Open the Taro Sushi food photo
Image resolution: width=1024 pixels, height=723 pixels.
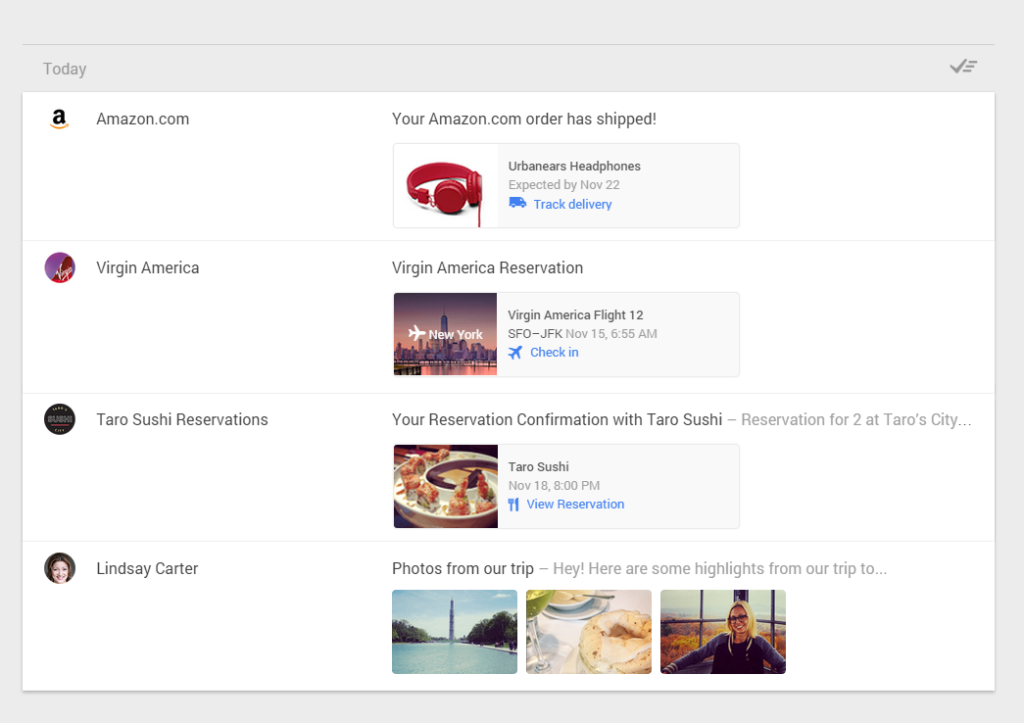click(445, 487)
